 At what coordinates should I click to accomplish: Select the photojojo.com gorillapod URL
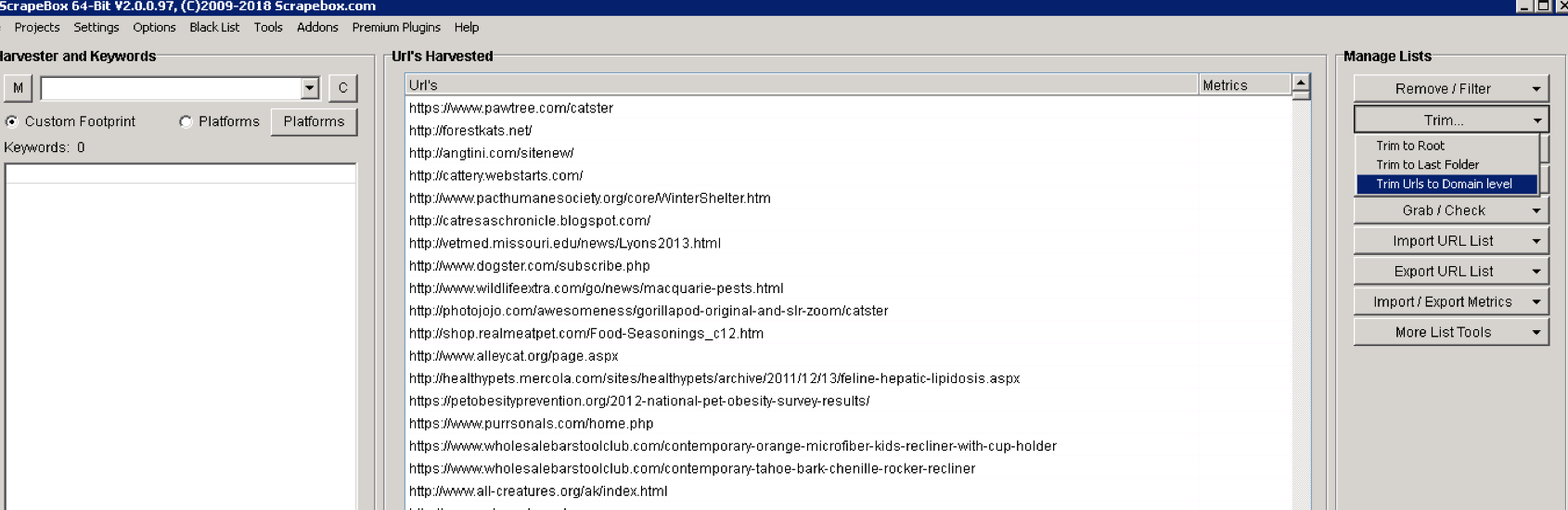(x=649, y=311)
